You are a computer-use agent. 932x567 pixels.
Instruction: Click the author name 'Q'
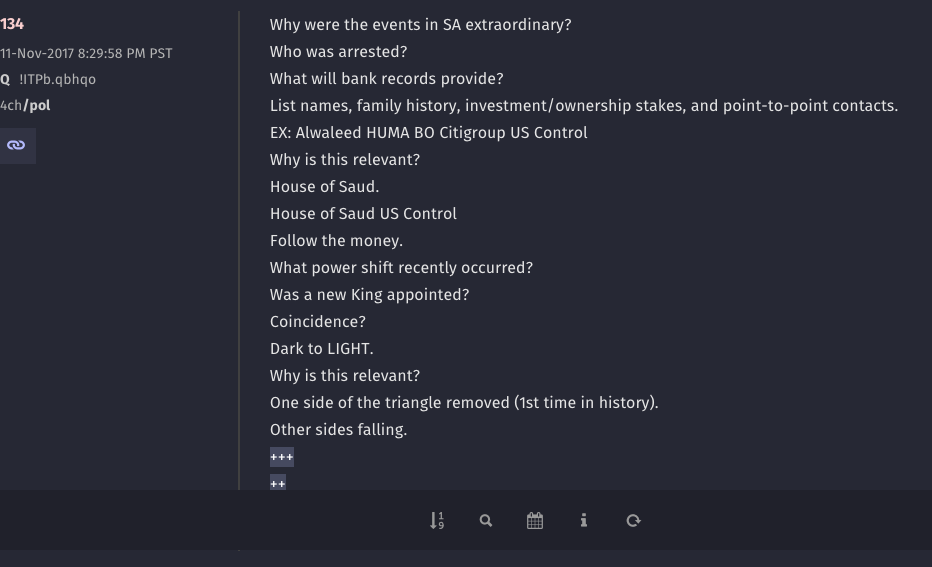tap(5, 79)
